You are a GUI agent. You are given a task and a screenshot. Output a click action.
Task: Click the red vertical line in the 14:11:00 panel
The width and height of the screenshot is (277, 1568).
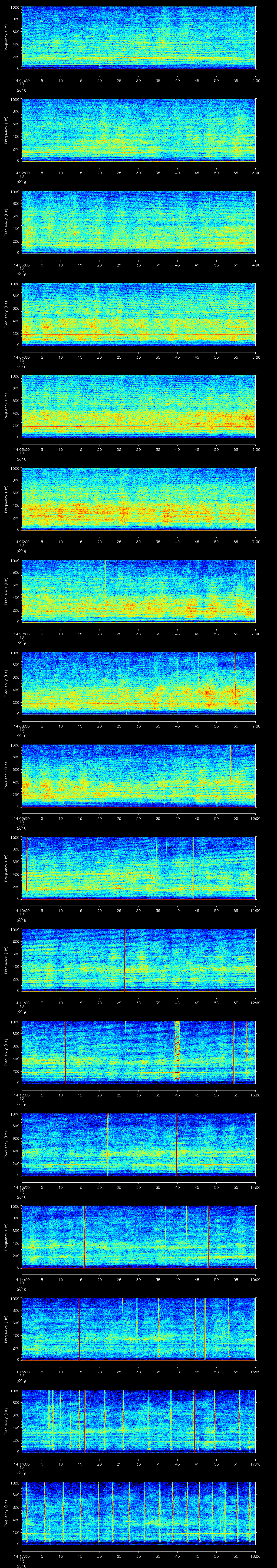click(x=124, y=960)
